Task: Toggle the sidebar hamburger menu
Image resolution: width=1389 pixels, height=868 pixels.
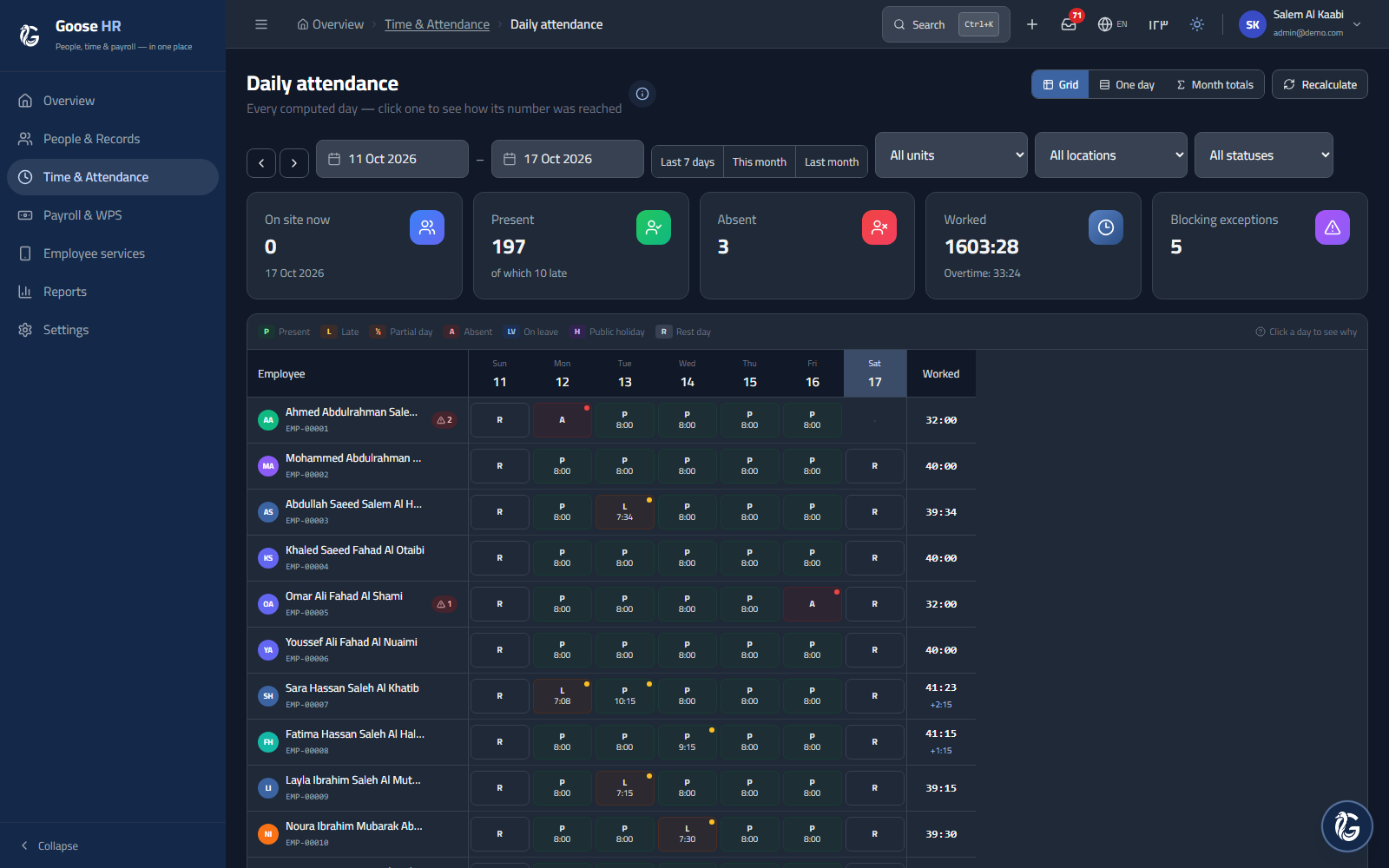Action: (x=261, y=24)
